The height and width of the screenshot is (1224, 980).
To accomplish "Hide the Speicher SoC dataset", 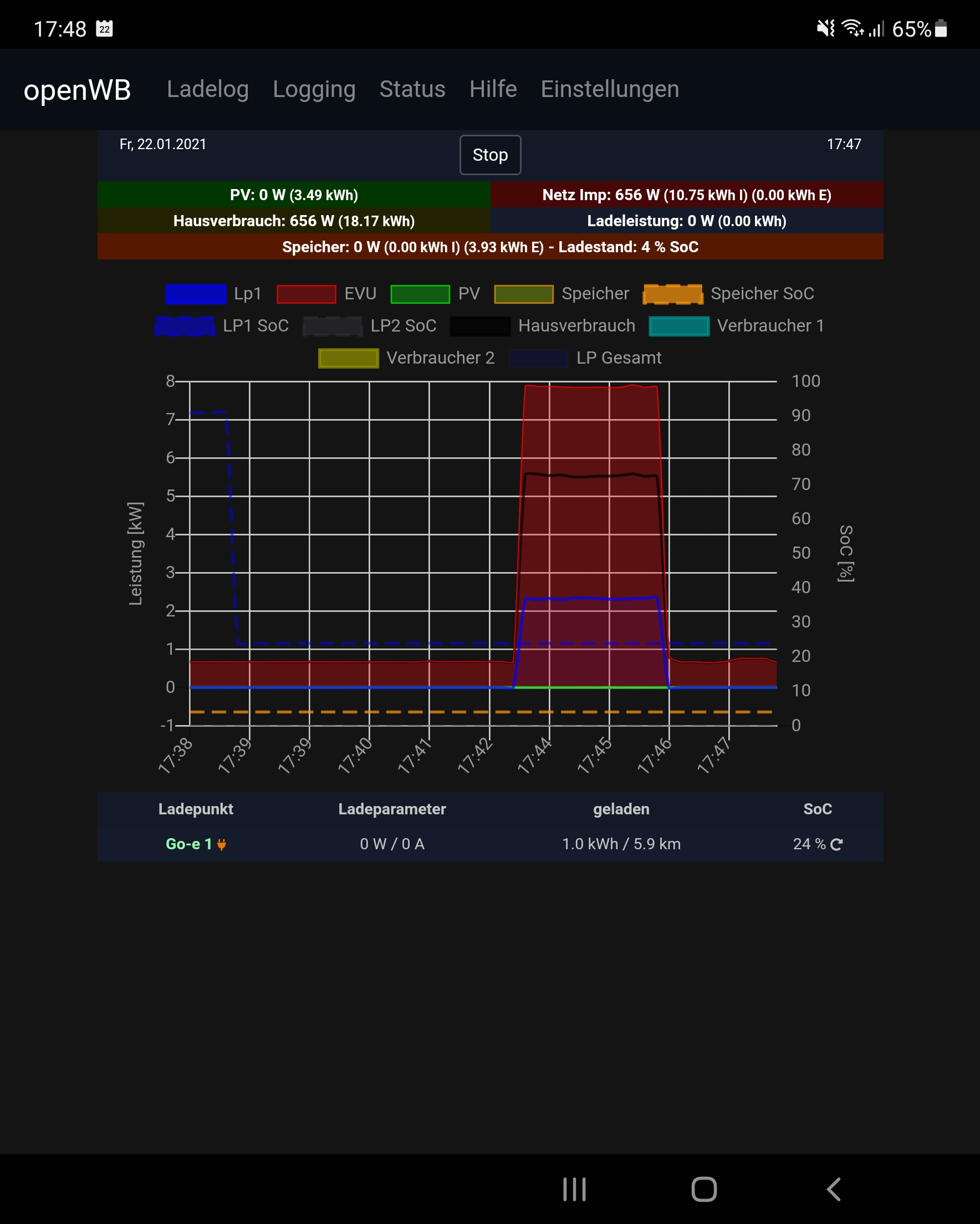I will click(x=673, y=294).
